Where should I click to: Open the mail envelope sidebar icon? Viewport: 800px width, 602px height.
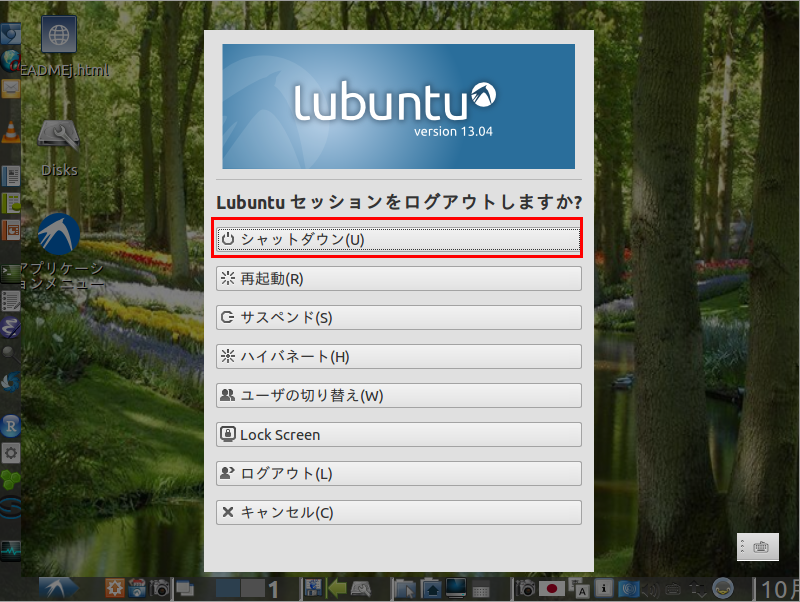(10, 88)
